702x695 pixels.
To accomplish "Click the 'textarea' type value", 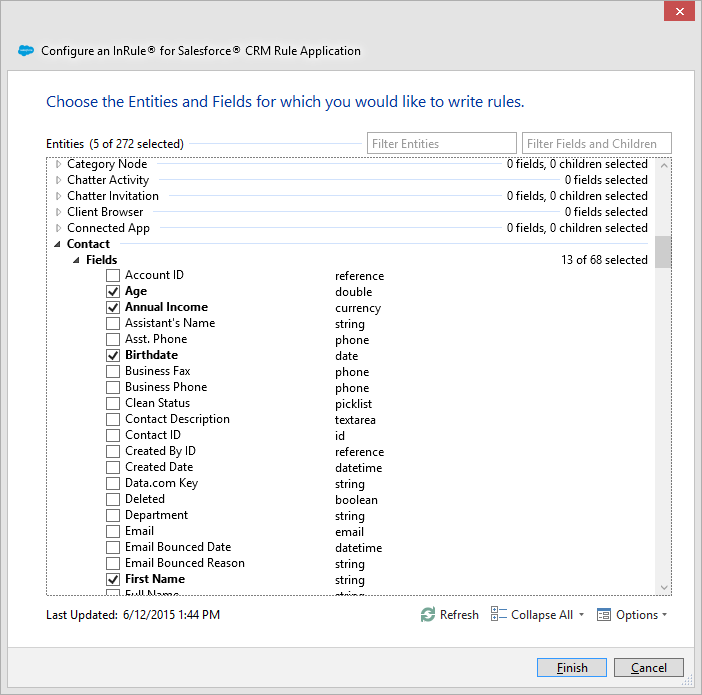I will click(355, 420).
